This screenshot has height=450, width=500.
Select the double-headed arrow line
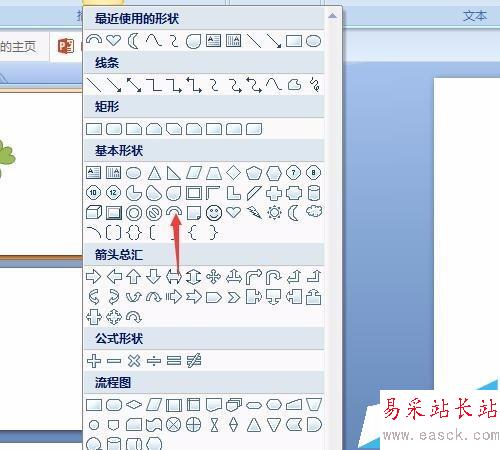point(134,85)
